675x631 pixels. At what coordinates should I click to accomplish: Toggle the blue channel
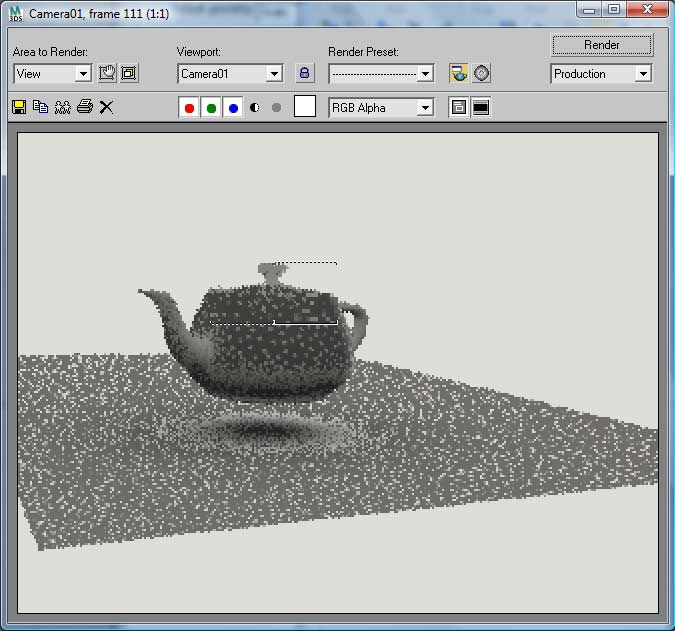click(x=233, y=108)
